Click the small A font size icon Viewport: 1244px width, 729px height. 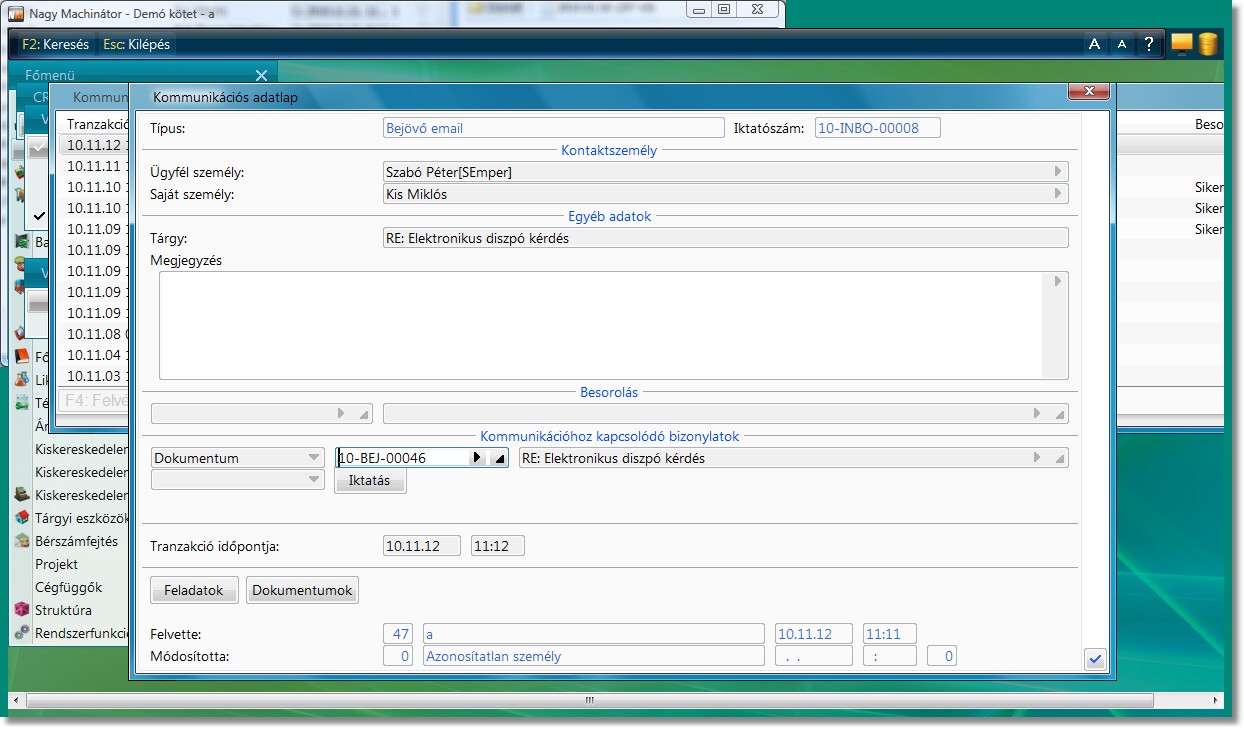pyautogui.click(x=1121, y=44)
